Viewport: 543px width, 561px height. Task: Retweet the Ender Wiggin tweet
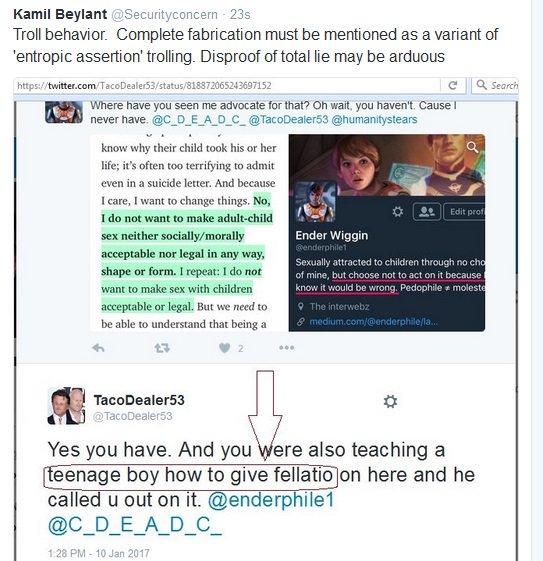(x=162, y=347)
